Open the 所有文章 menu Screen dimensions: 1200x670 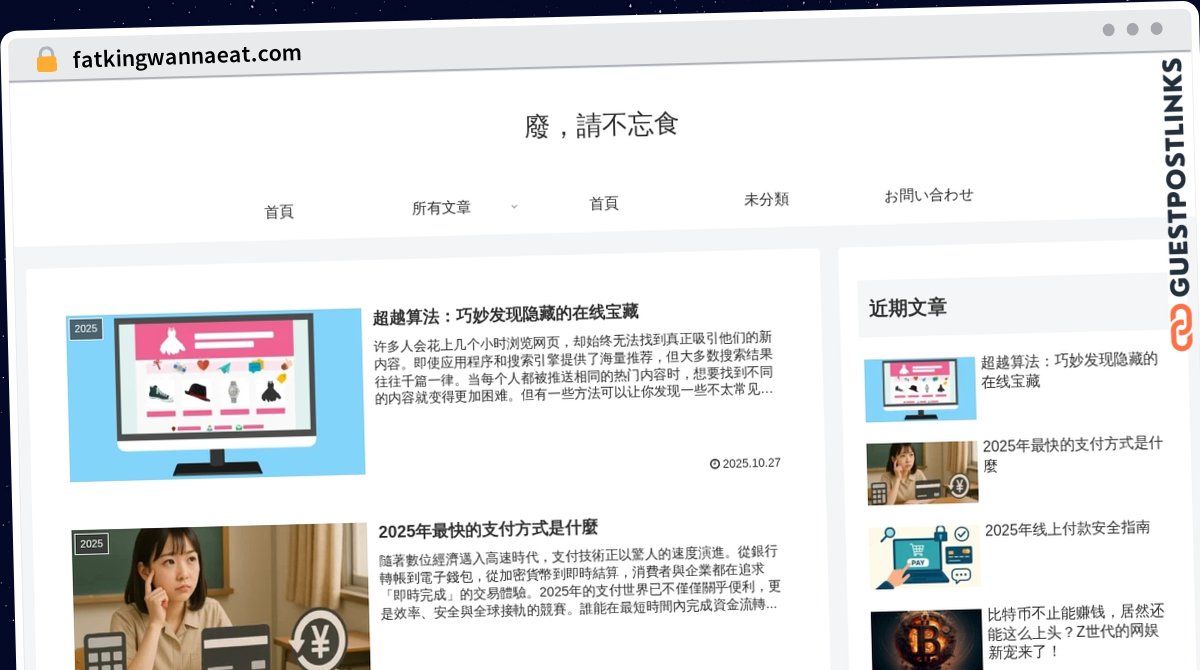[x=441, y=208]
